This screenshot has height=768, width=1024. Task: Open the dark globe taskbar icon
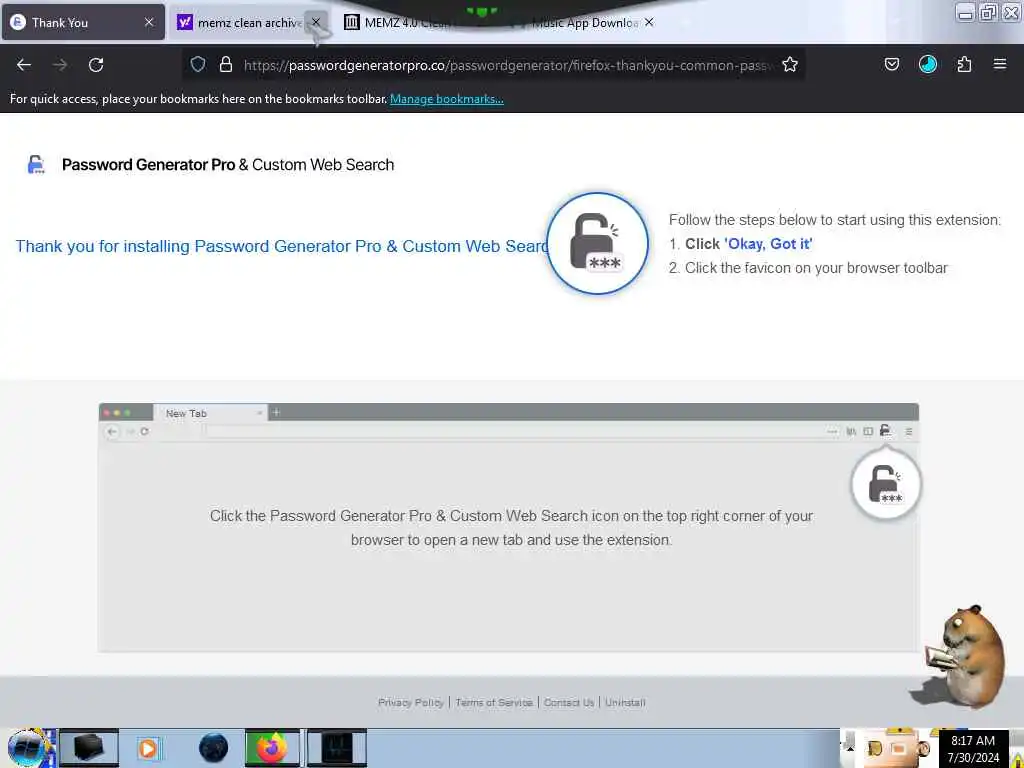[214, 748]
